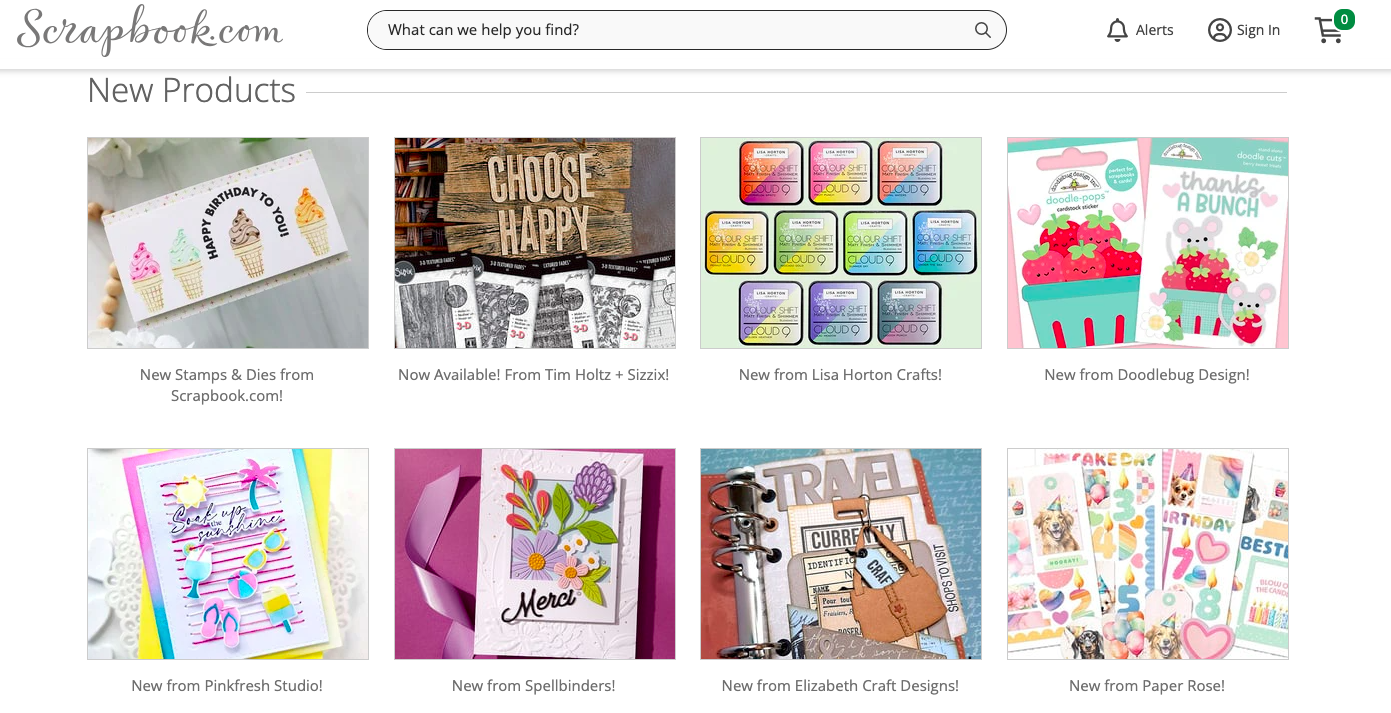Click the cart item count badge
This screenshot has width=1391, height=713.
pyautogui.click(x=1344, y=19)
